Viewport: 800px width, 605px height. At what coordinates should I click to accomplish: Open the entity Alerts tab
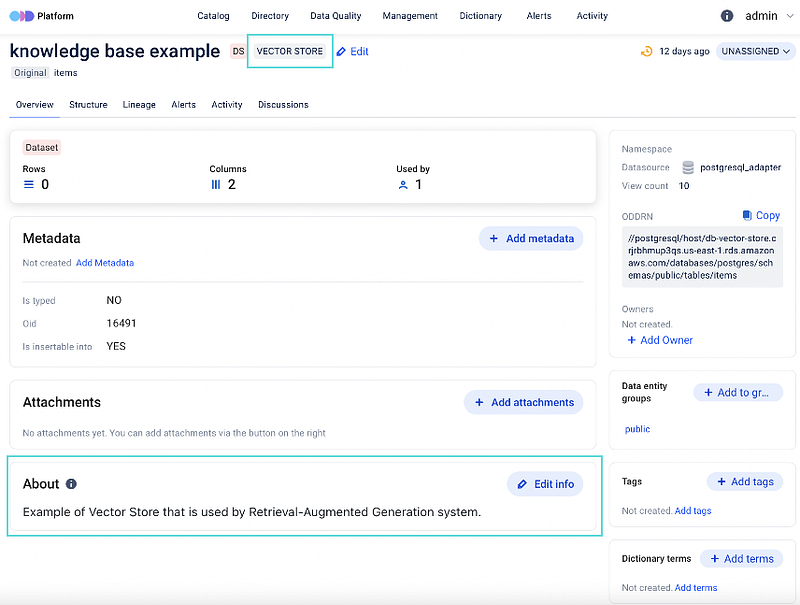pos(184,105)
